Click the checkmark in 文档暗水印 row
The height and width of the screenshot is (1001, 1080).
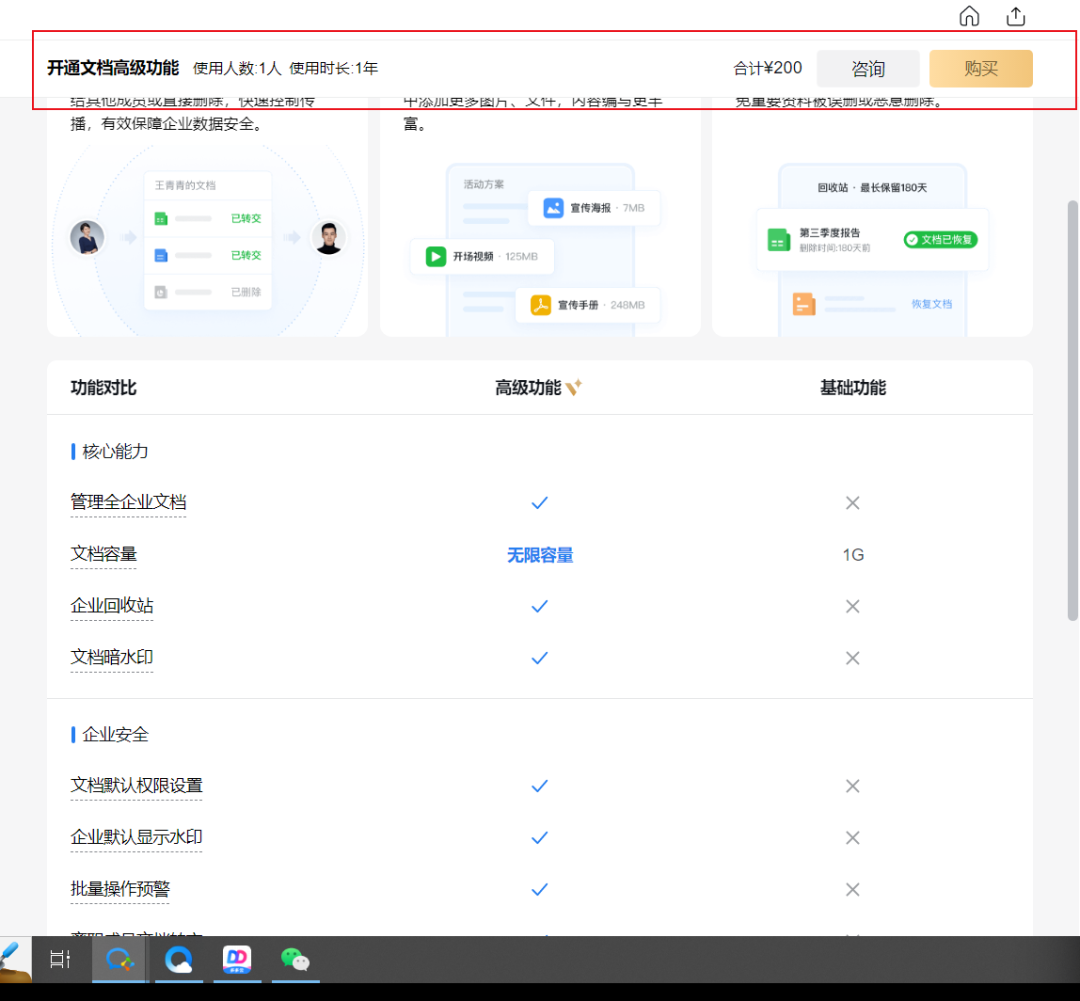pyautogui.click(x=540, y=658)
